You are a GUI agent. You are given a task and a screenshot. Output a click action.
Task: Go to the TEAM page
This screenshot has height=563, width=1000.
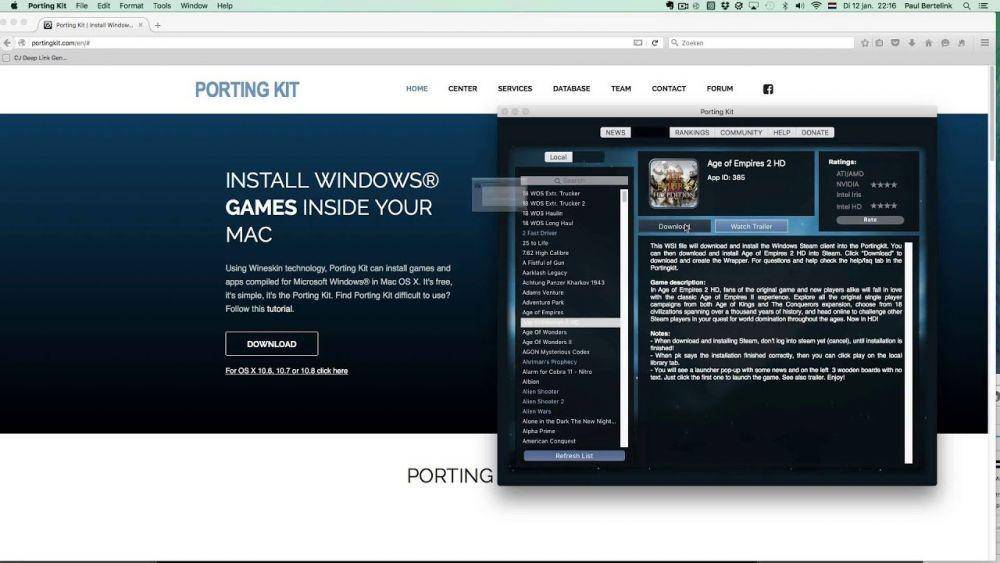(x=621, y=89)
